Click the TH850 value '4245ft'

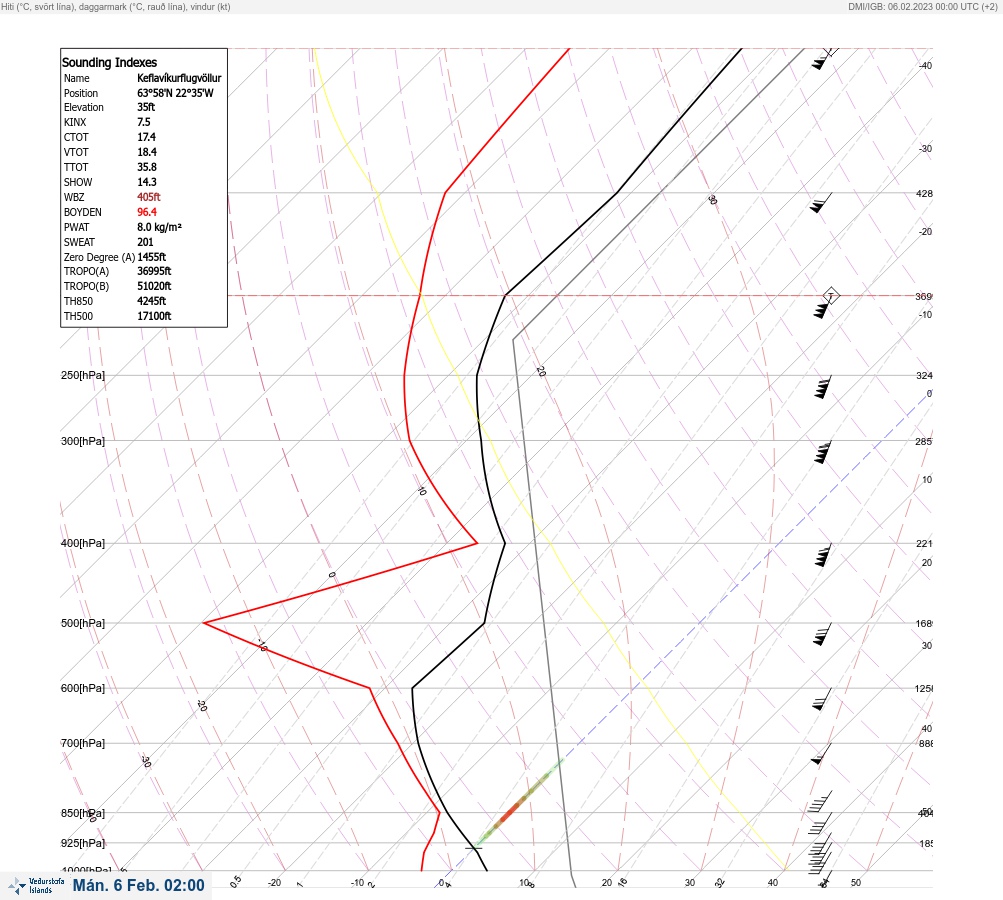pyautogui.click(x=152, y=301)
